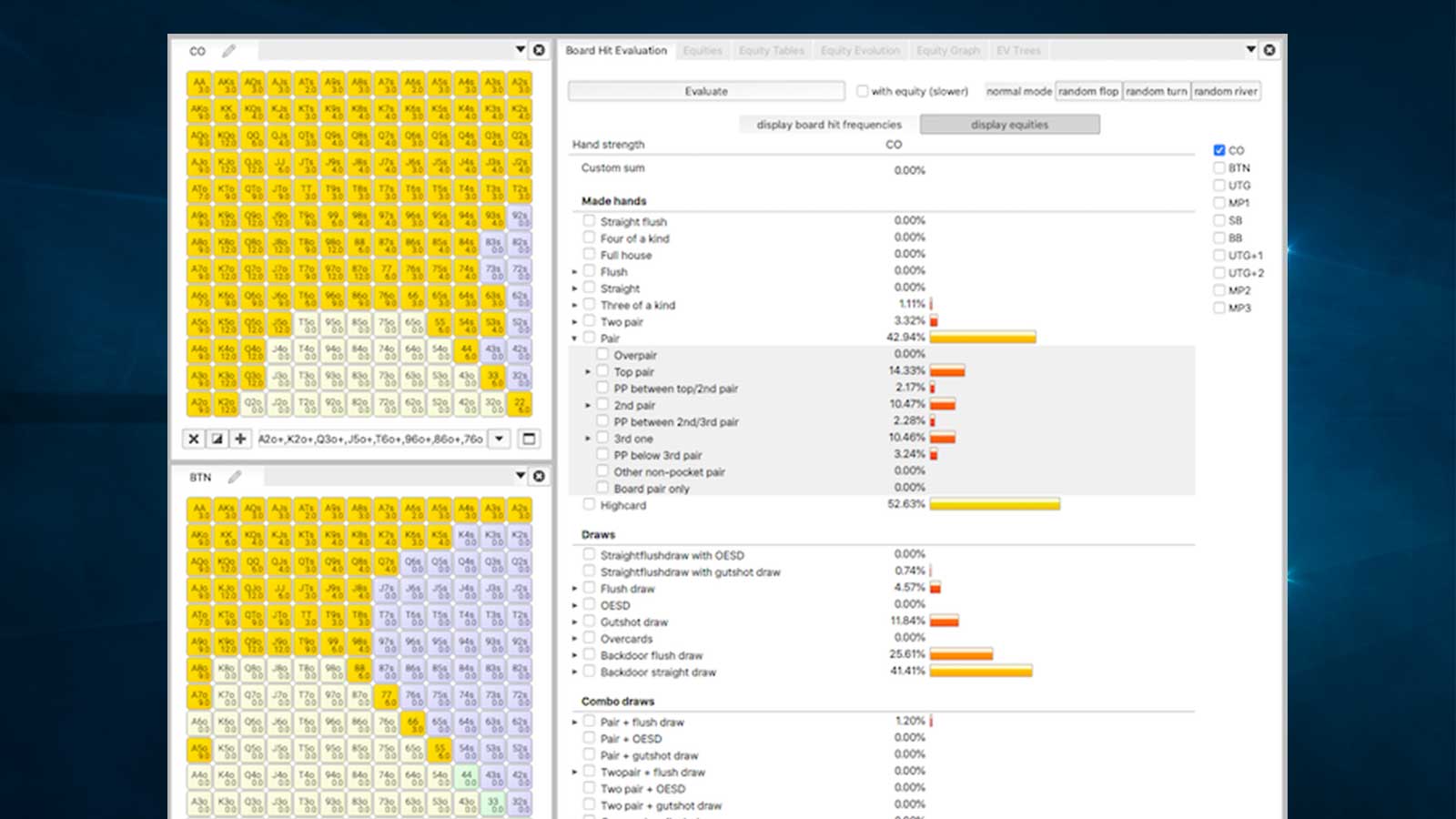Select the AA hand cell in BTN grid

click(x=199, y=511)
